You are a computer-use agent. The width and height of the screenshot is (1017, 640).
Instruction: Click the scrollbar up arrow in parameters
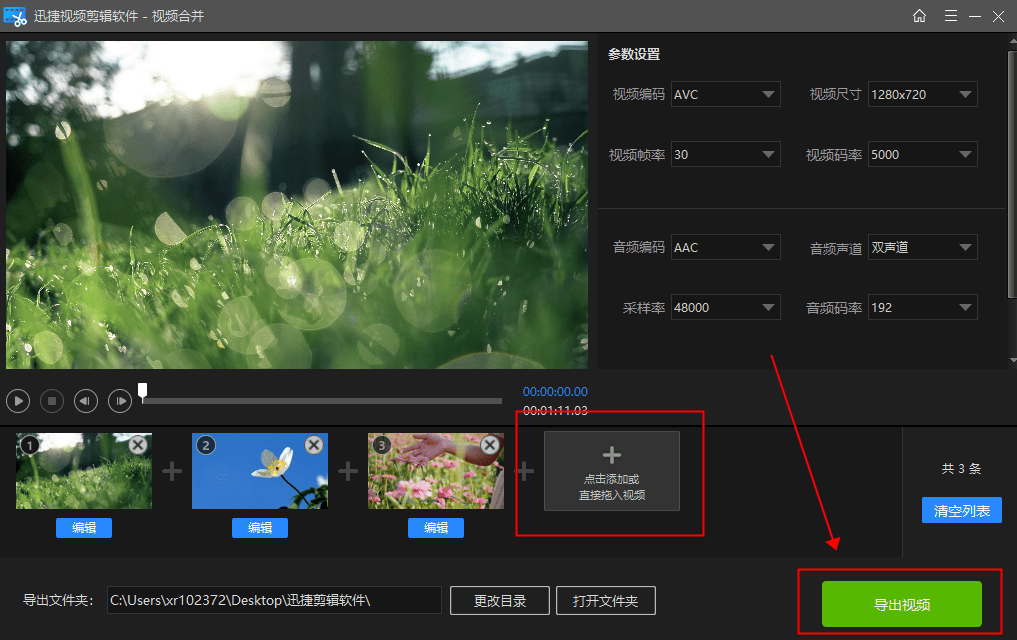[x=1012, y=42]
